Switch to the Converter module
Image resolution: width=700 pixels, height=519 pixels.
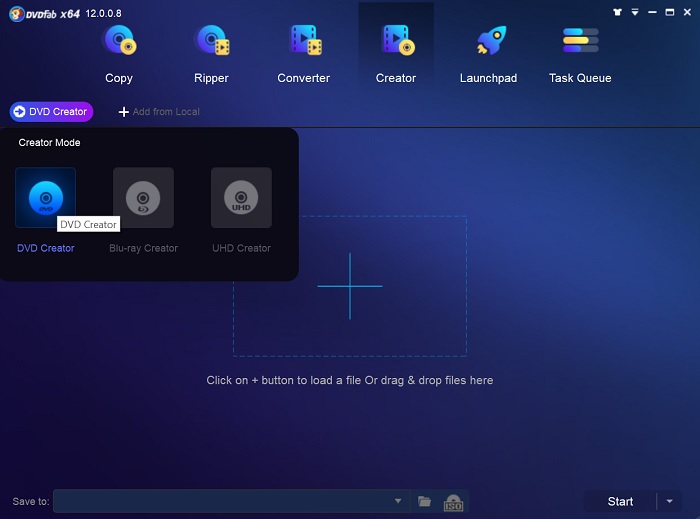304,54
